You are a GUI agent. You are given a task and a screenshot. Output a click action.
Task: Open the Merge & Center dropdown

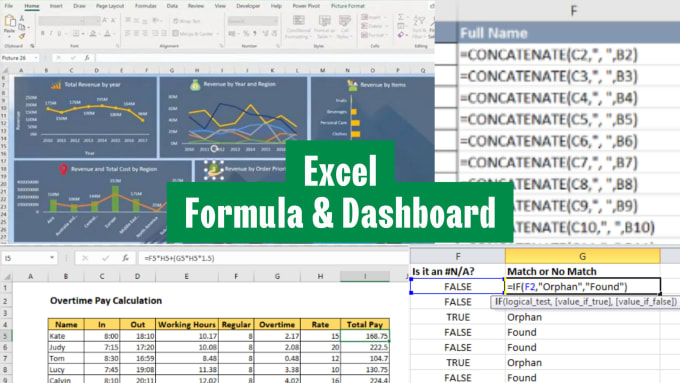[218, 33]
